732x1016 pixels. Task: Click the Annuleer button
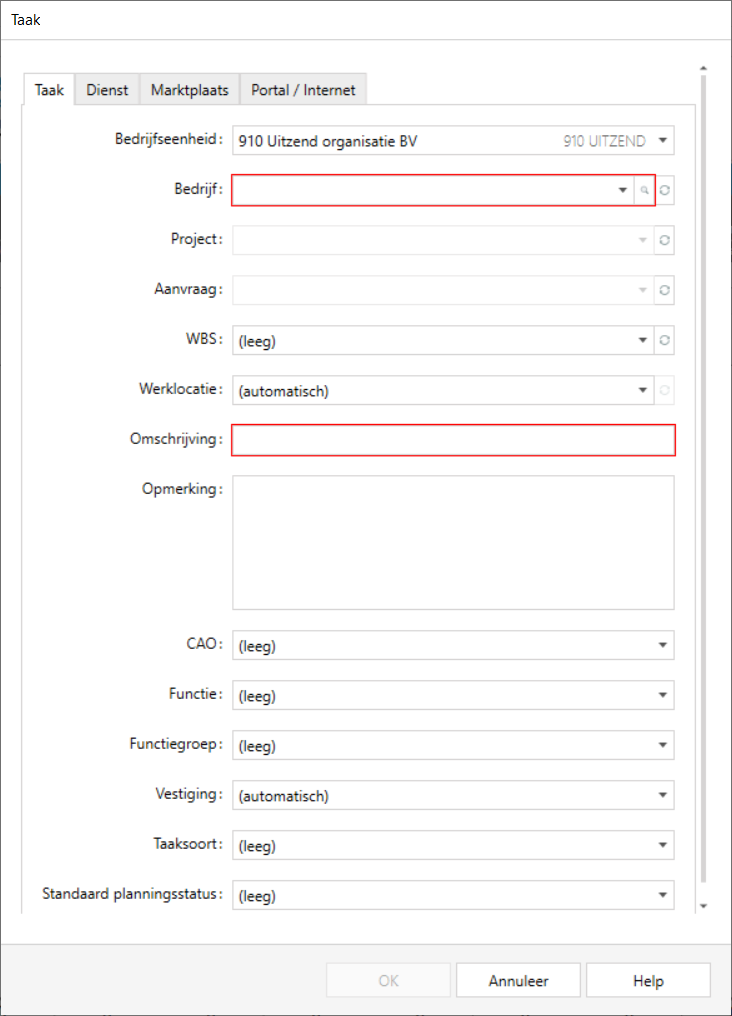point(518,981)
